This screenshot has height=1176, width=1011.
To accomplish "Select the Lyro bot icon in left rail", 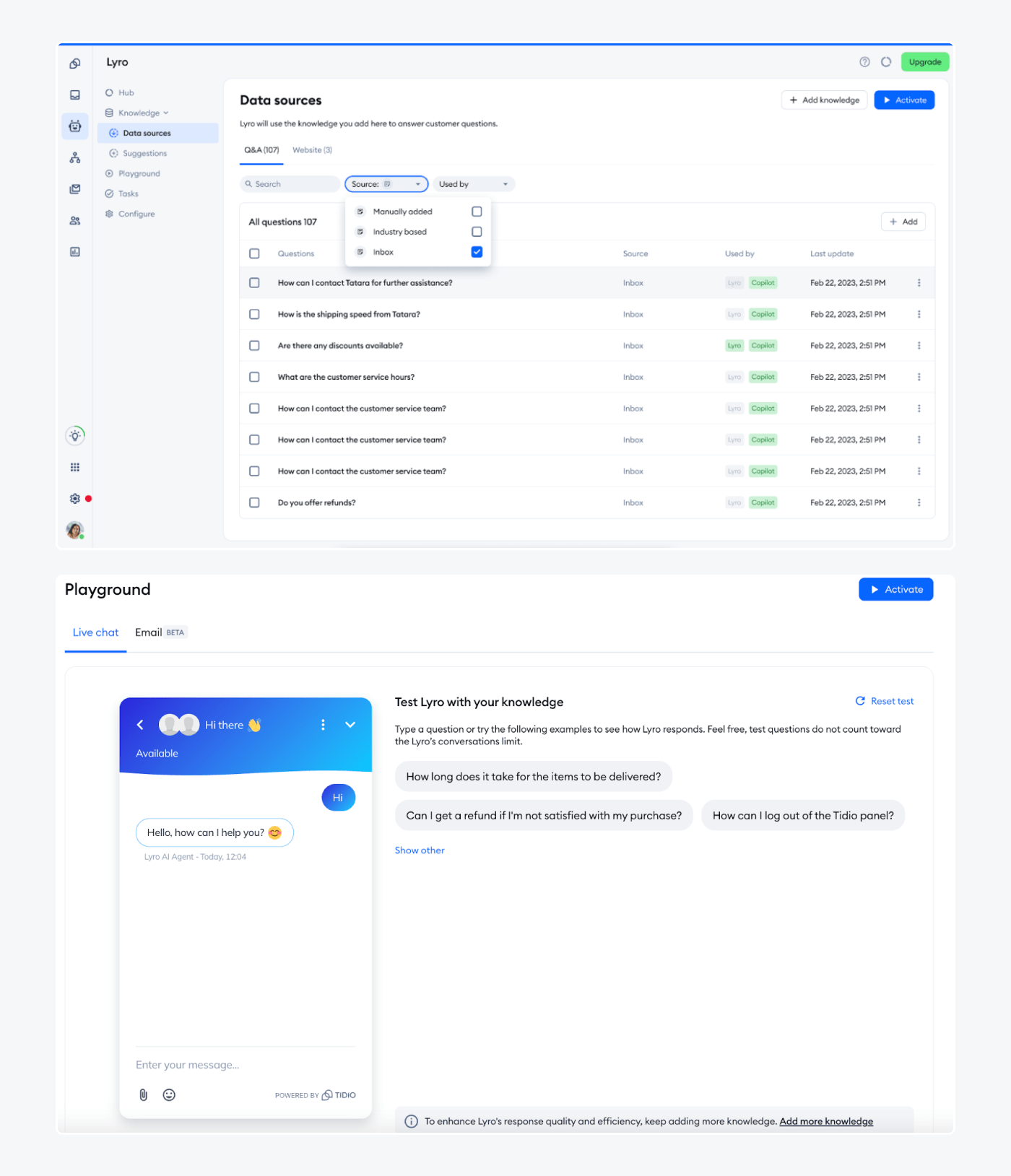I will [75, 126].
